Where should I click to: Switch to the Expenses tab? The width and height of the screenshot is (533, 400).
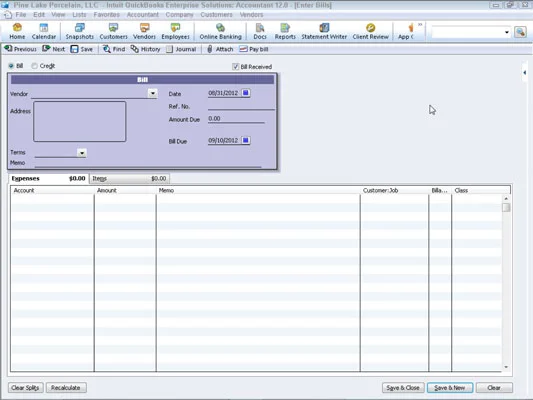coord(48,178)
